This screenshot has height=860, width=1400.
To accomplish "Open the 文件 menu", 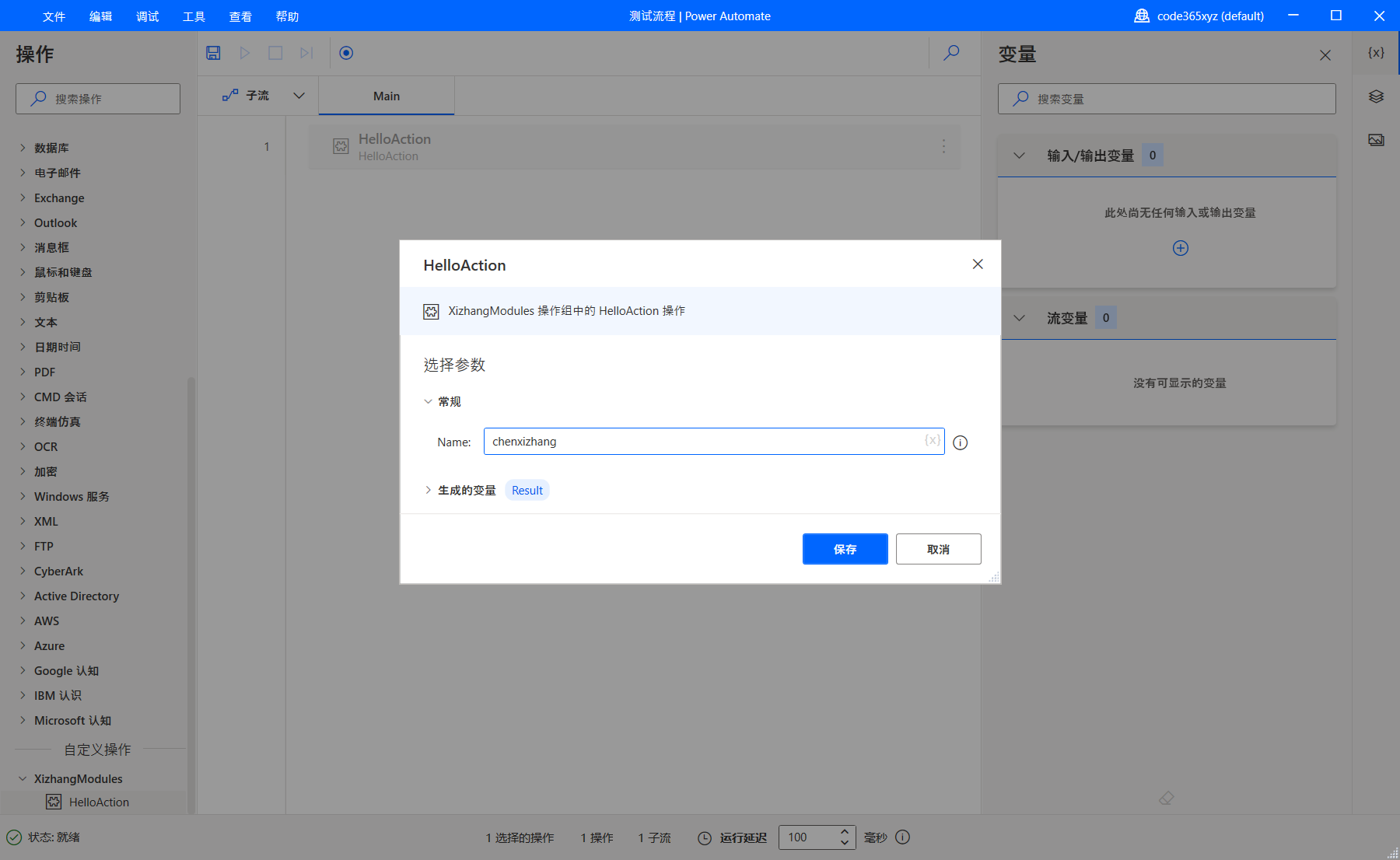I will click(x=54, y=16).
